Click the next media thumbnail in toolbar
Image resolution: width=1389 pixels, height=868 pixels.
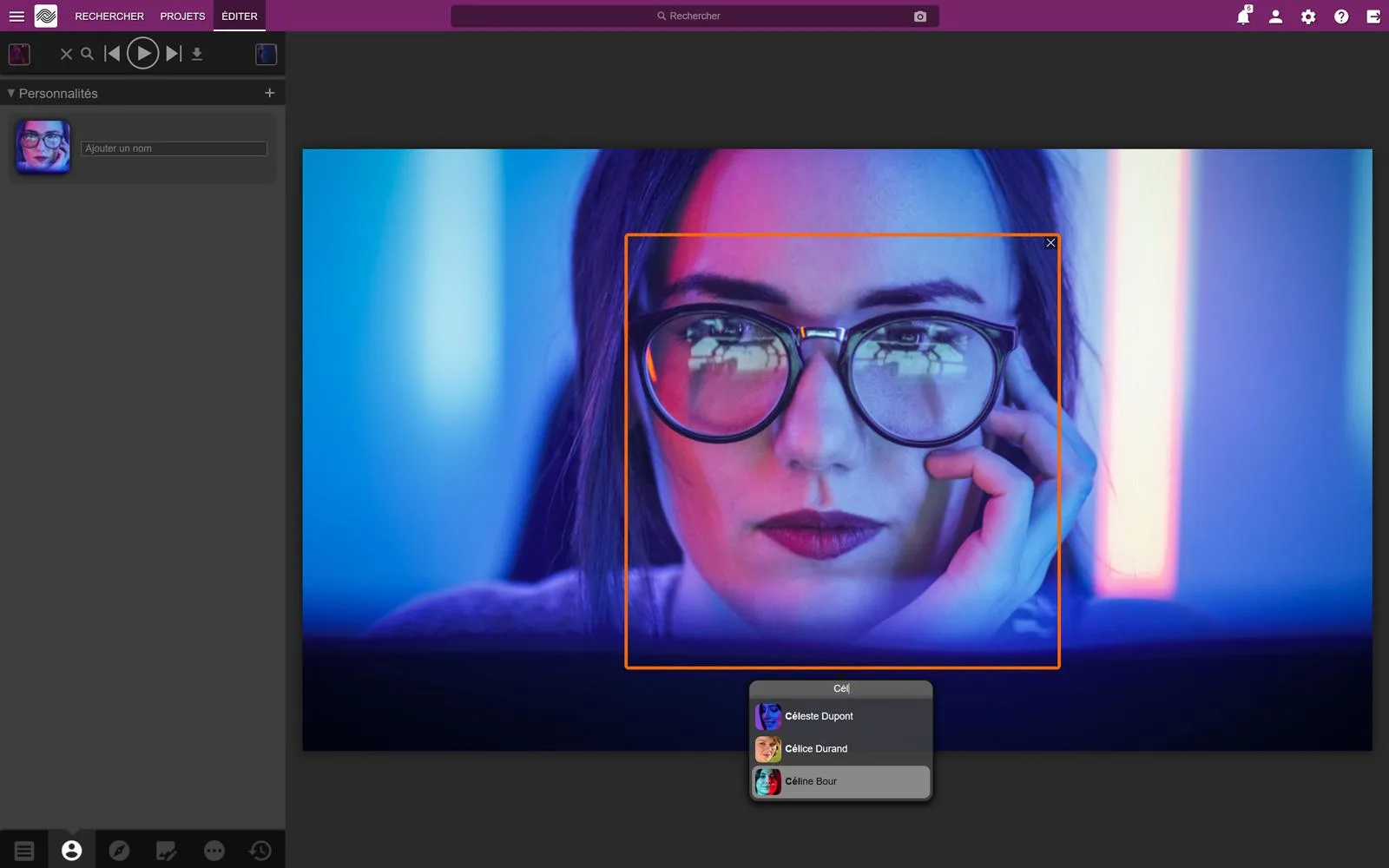pos(267,54)
